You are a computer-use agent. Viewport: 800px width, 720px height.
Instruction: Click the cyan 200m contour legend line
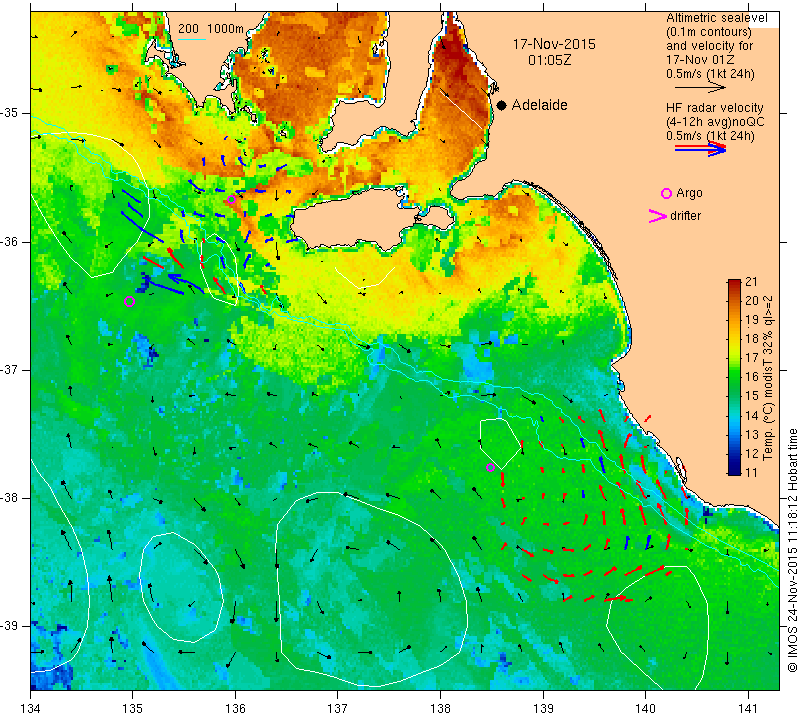[192, 39]
